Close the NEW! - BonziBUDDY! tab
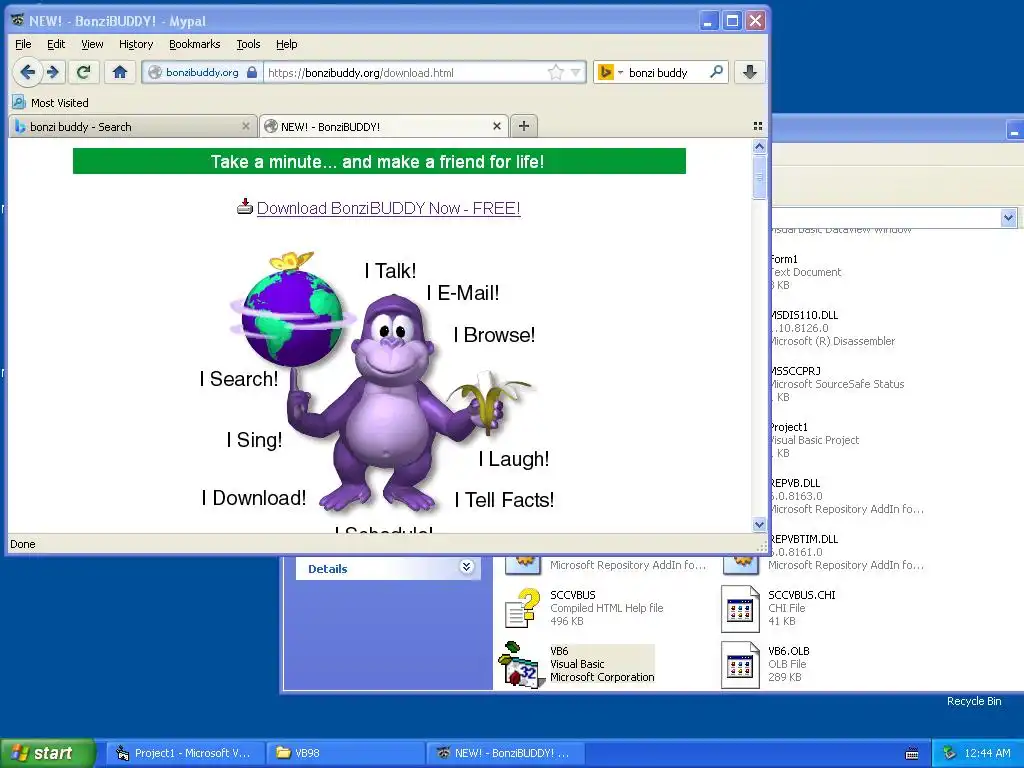1024x768 pixels. 497,126
